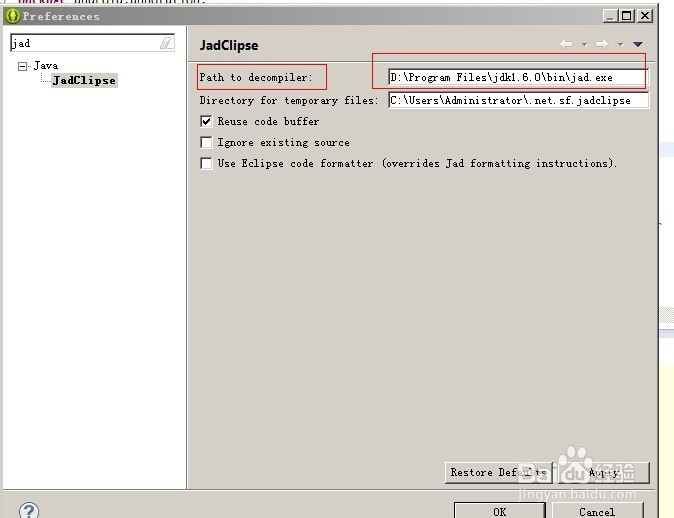674x518 pixels.
Task: Enable Ignore existing source checkbox
Action: (206, 142)
